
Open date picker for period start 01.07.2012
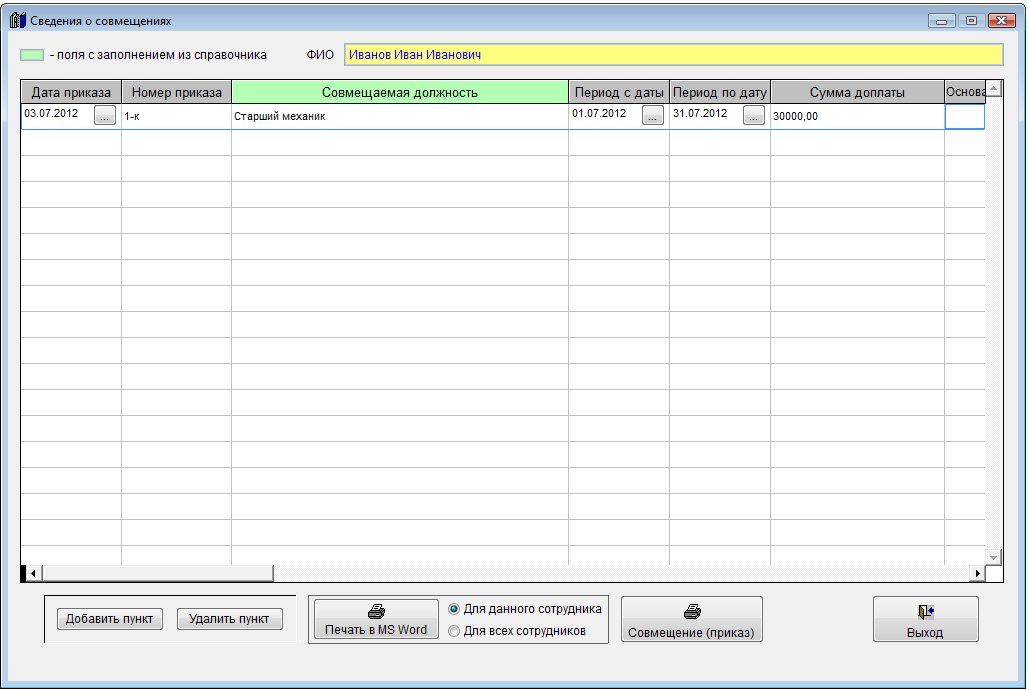click(652, 115)
